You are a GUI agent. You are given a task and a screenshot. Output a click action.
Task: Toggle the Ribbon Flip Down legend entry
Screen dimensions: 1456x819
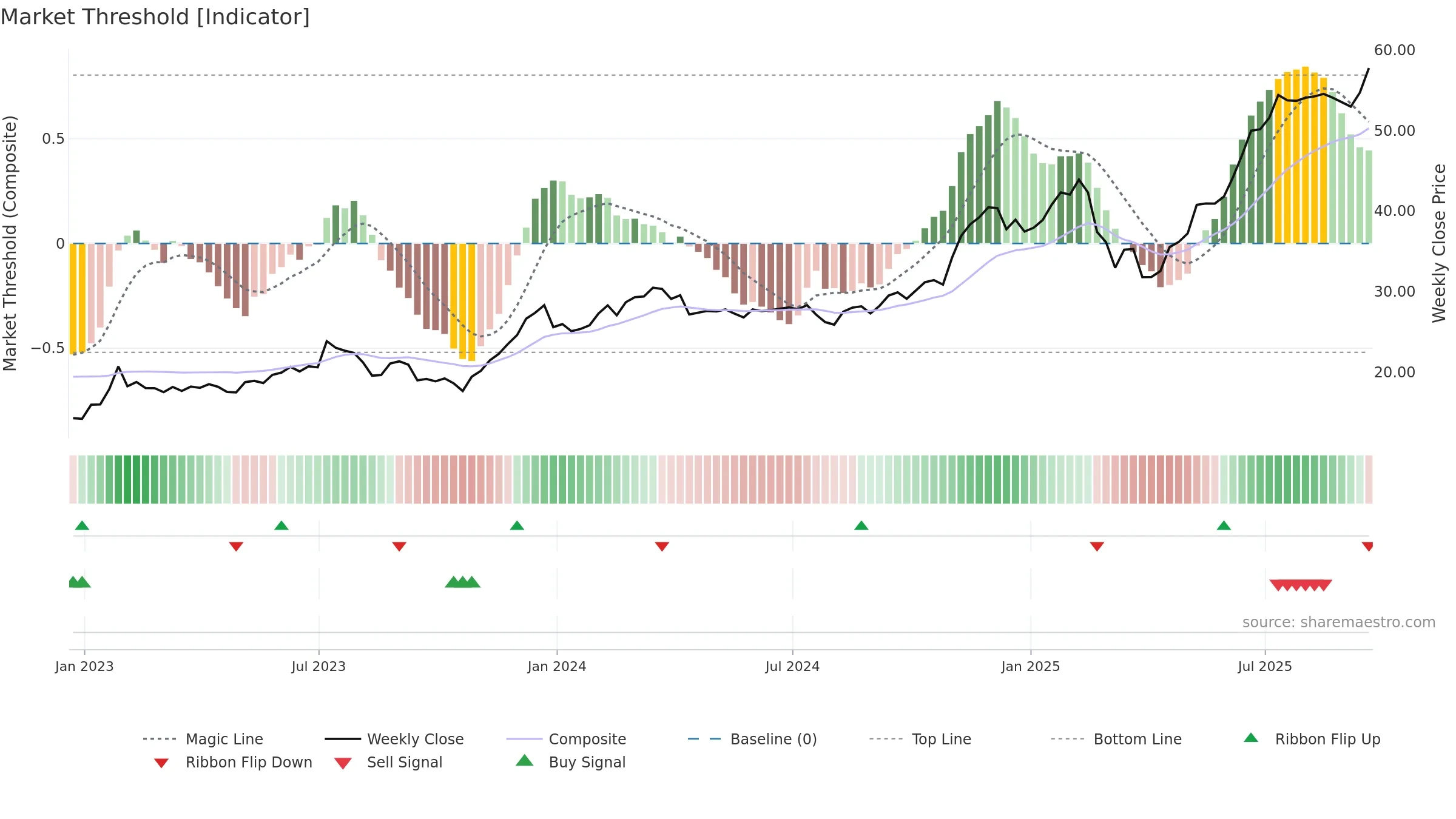tap(233, 762)
